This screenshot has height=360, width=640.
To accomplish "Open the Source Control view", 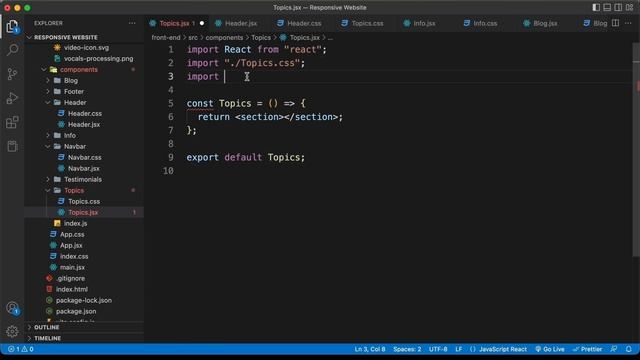I will click(x=12, y=74).
